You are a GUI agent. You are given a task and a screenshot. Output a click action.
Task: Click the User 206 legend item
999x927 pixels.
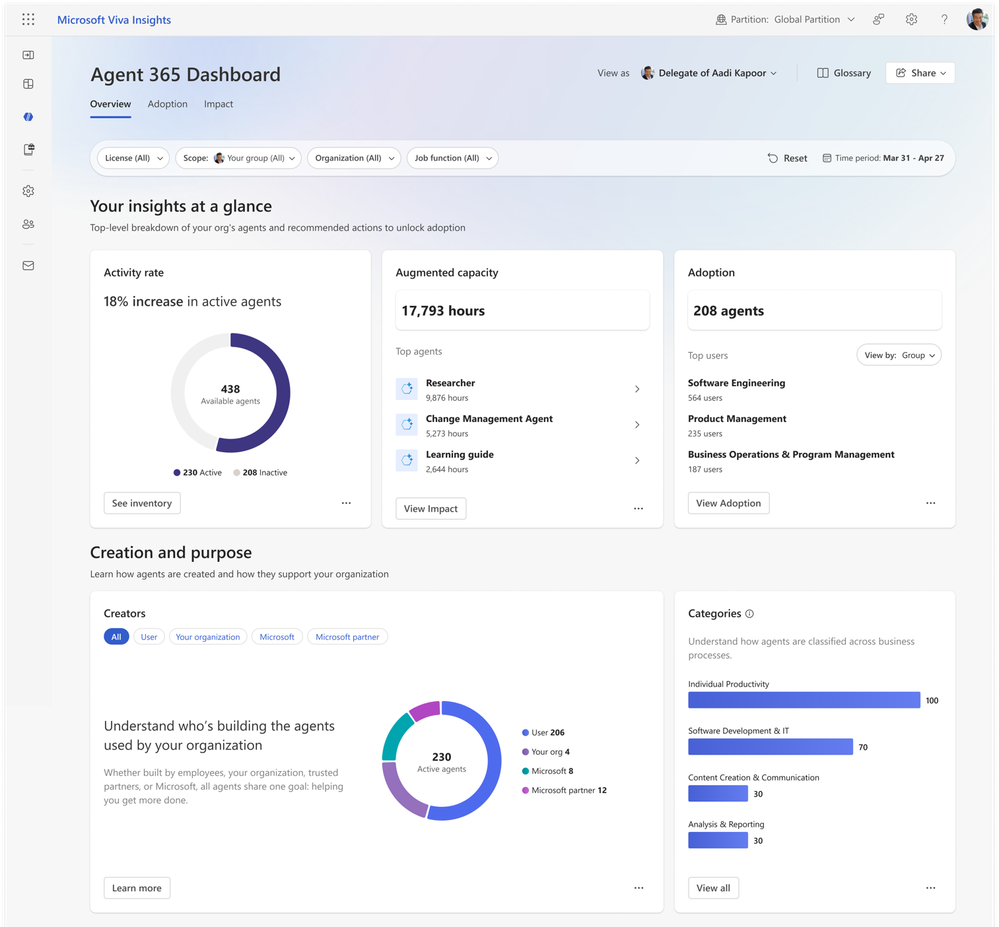coord(543,733)
